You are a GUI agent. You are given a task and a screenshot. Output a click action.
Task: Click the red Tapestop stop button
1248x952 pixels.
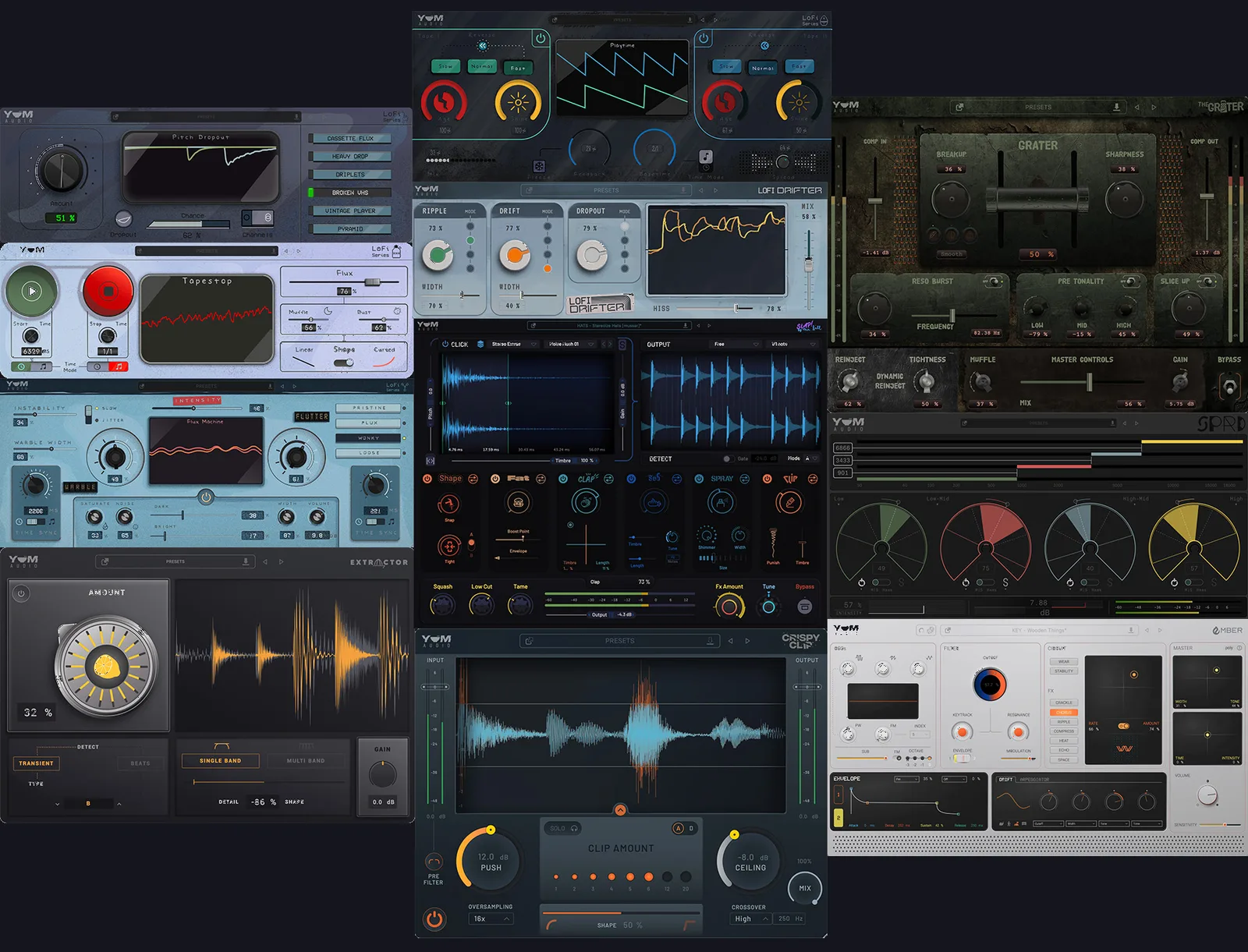tap(108, 292)
